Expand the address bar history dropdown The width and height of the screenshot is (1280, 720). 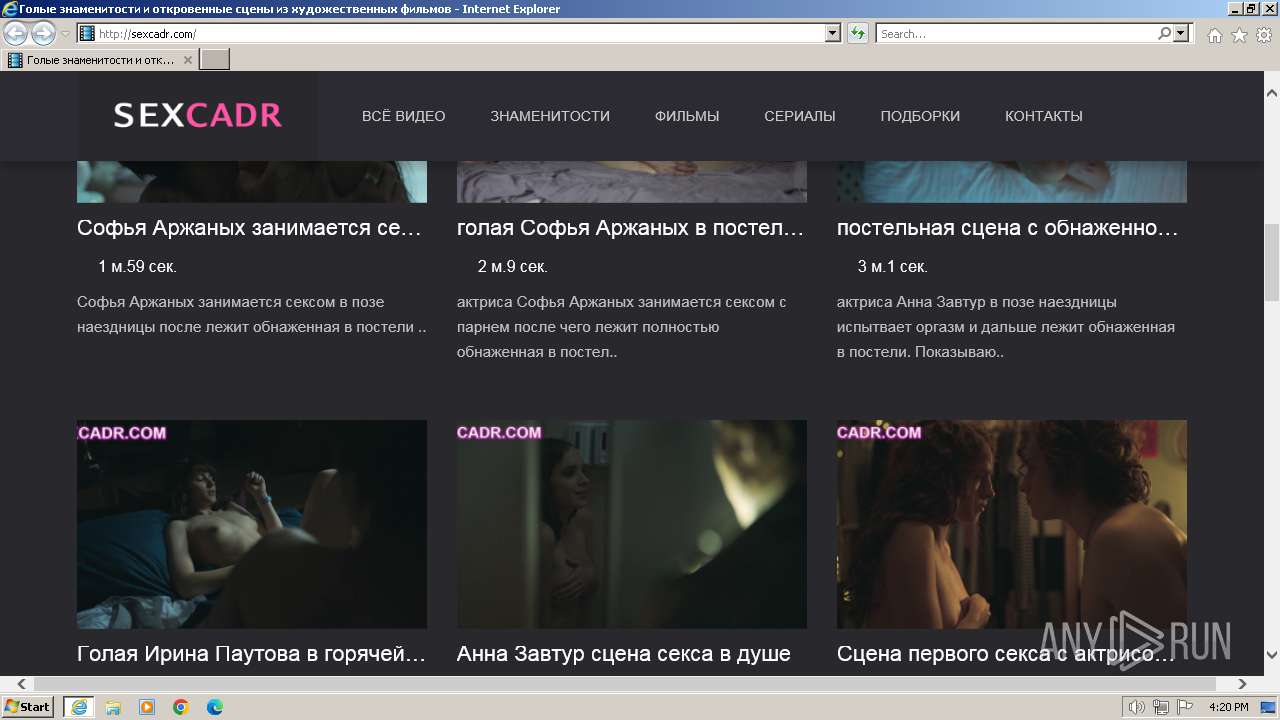pyautogui.click(x=833, y=33)
